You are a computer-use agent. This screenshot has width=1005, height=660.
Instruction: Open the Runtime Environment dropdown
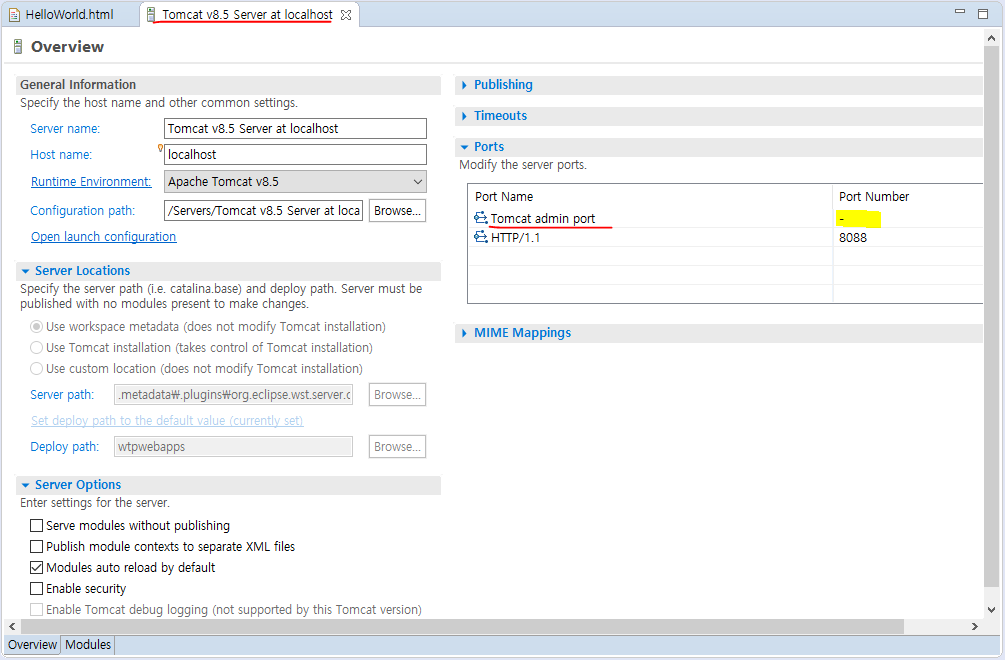tap(418, 182)
